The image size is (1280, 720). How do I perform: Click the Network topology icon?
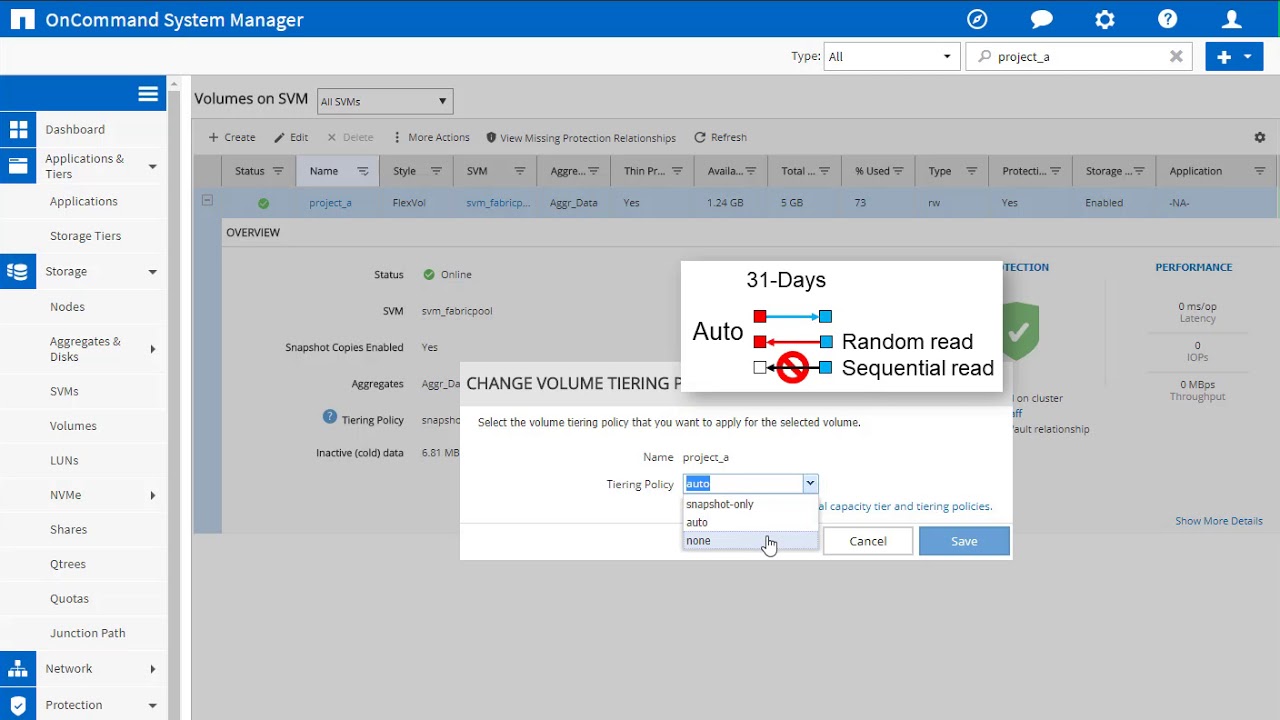18,668
